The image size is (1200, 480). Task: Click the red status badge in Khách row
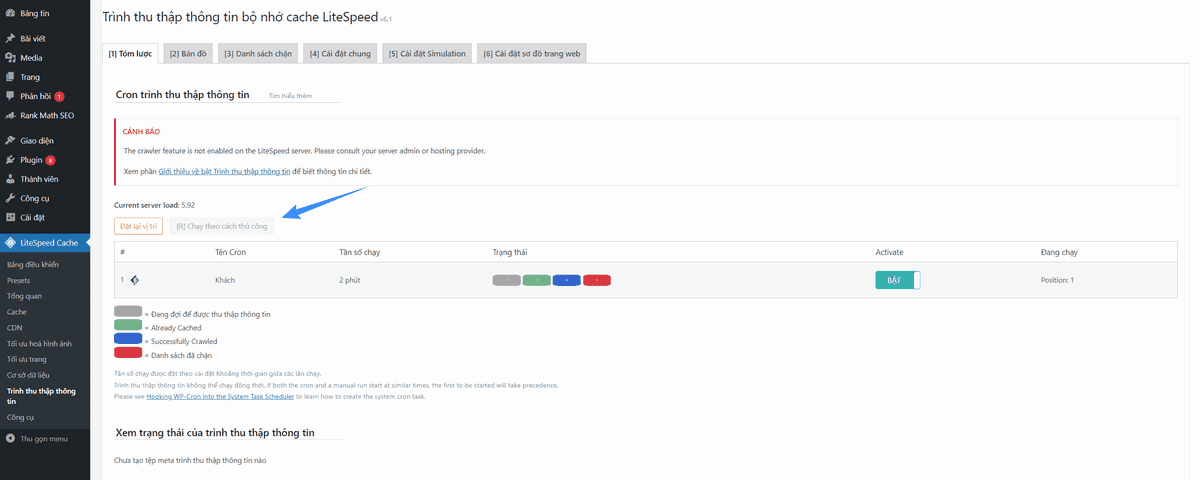pos(597,280)
